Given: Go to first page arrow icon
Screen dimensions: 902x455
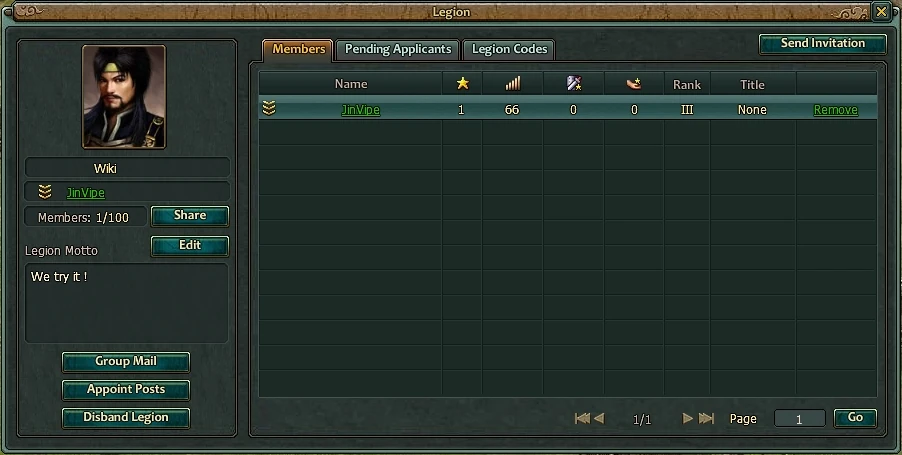Looking at the screenshot, I should coord(582,418).
